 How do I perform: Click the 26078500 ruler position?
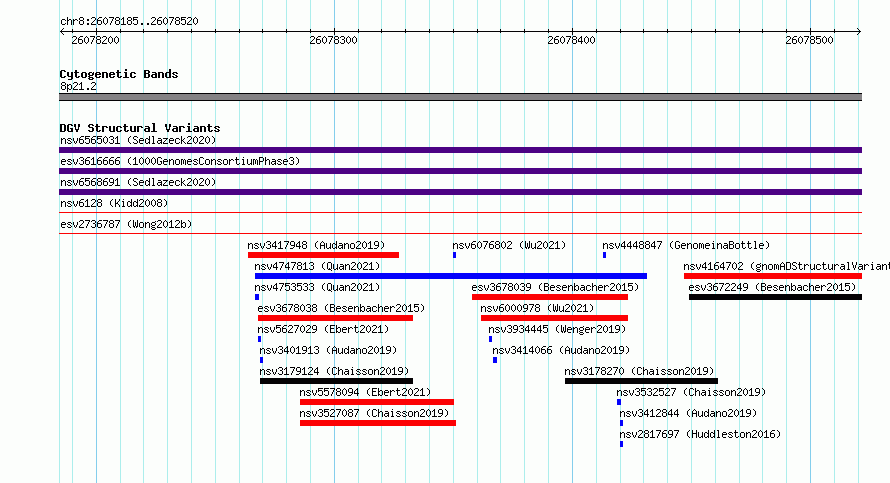click(x=809, y=40)
